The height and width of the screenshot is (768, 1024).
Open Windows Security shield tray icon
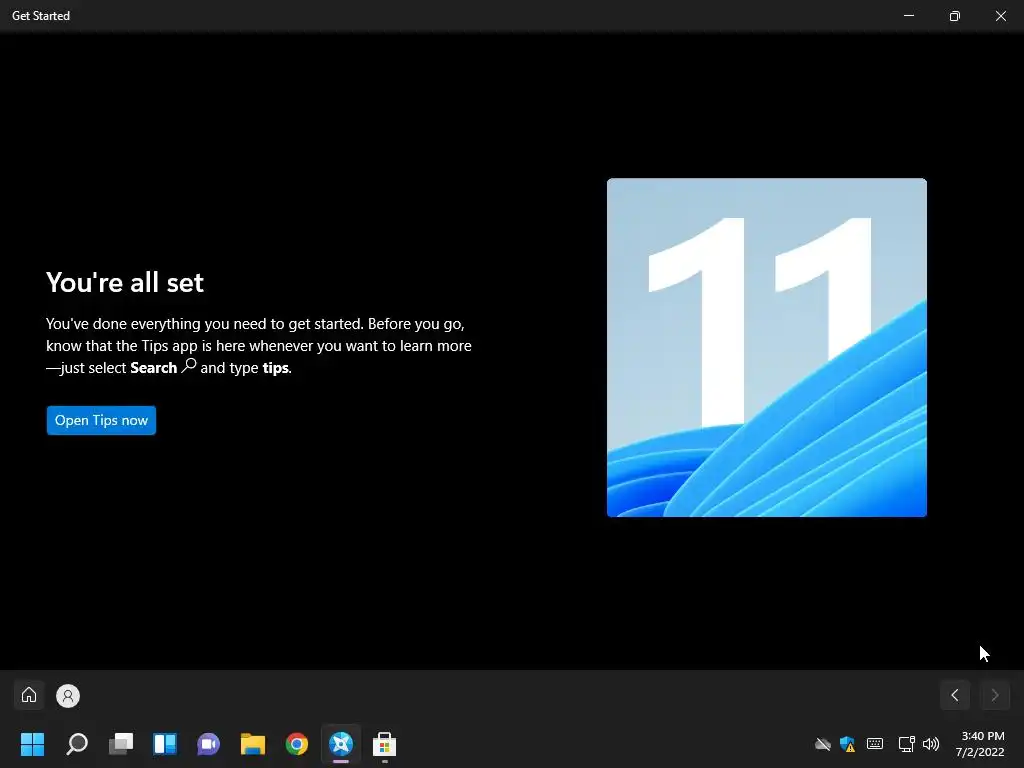tap(848, 744)
